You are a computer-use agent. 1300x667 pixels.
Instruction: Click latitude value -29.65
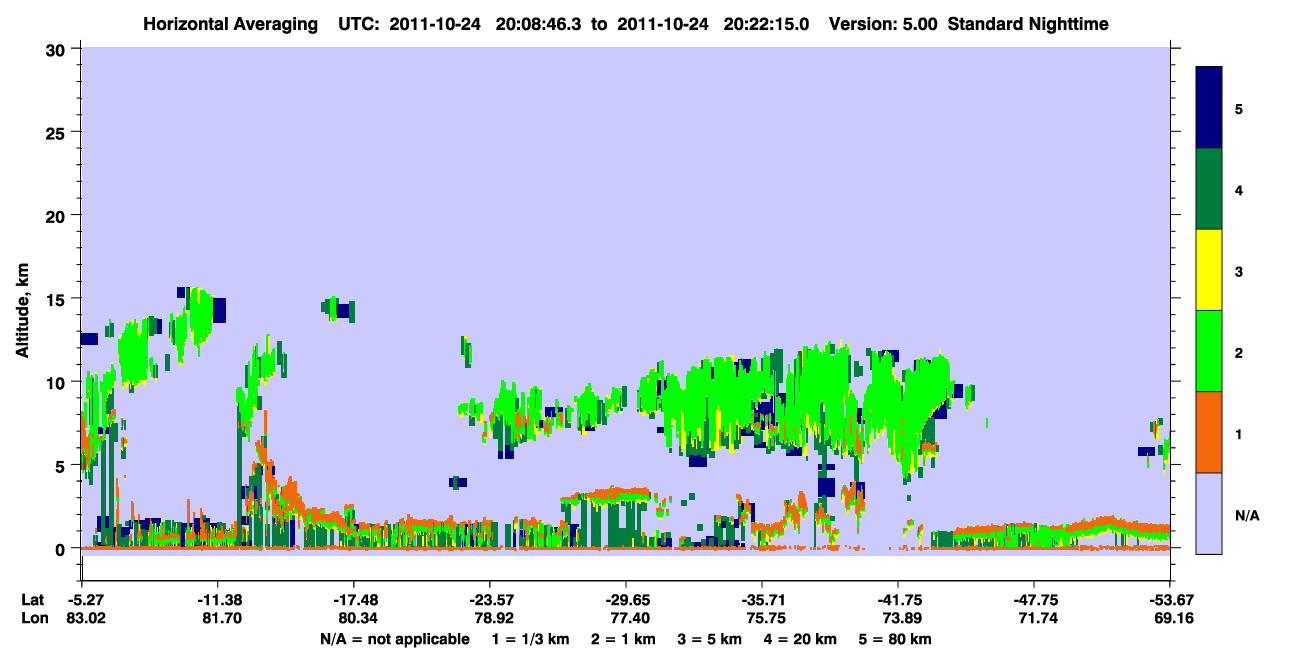pos(625,600)
